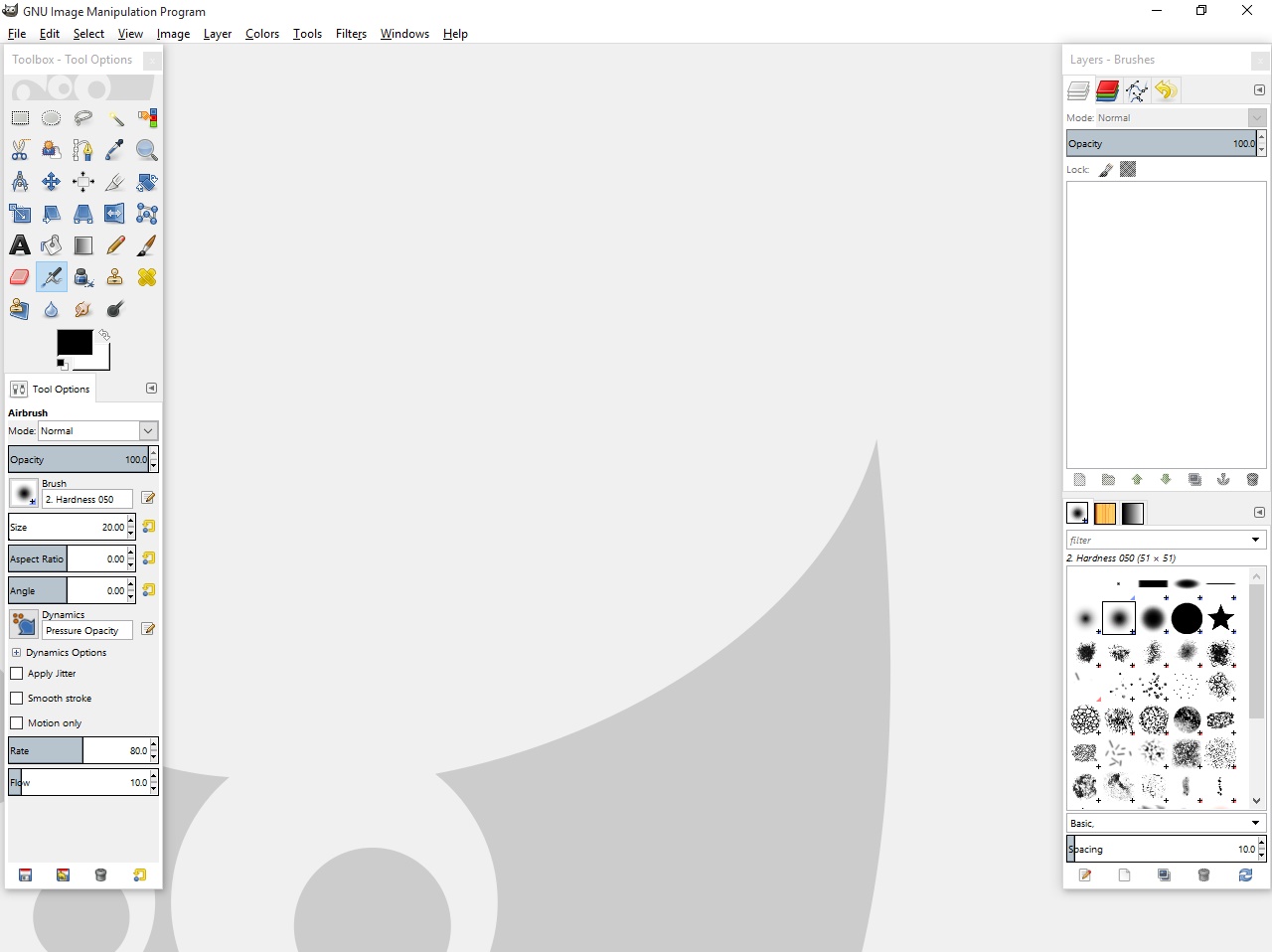
Task: Refresh the brushes list
Action: 1245,875
